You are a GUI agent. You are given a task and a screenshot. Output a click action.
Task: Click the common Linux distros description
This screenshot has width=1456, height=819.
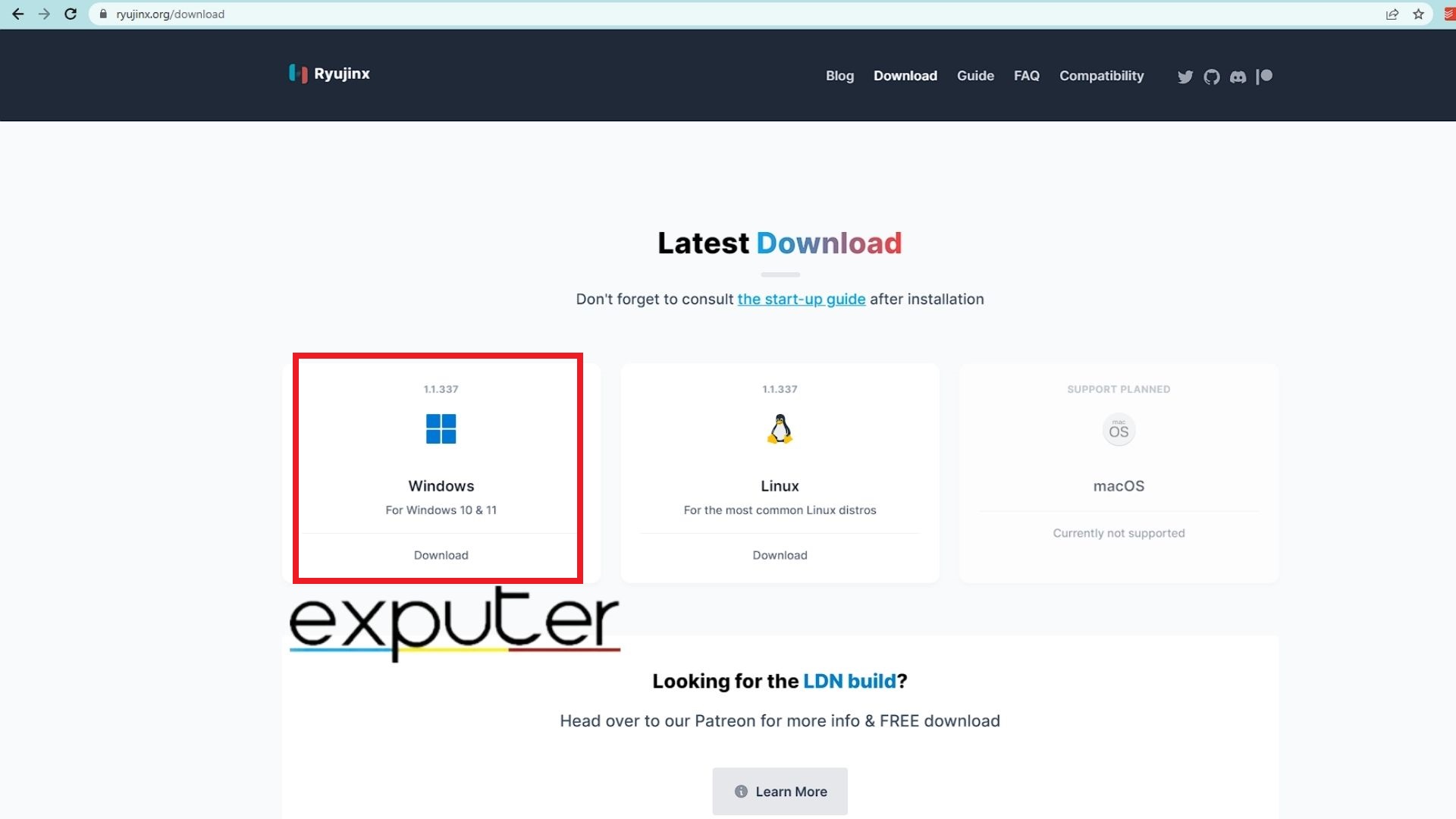[x=780, y=510]
